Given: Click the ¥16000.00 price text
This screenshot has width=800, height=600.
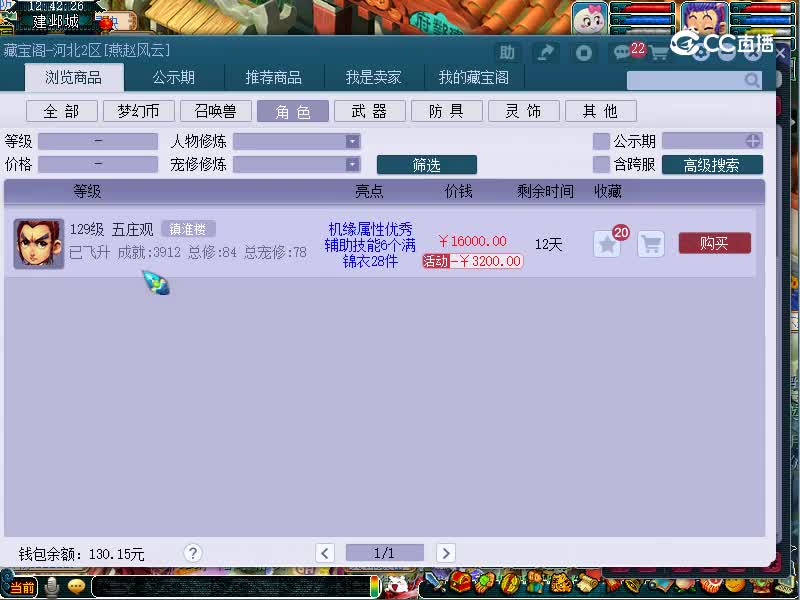Looking at the screenshot, I should (472, 241).
